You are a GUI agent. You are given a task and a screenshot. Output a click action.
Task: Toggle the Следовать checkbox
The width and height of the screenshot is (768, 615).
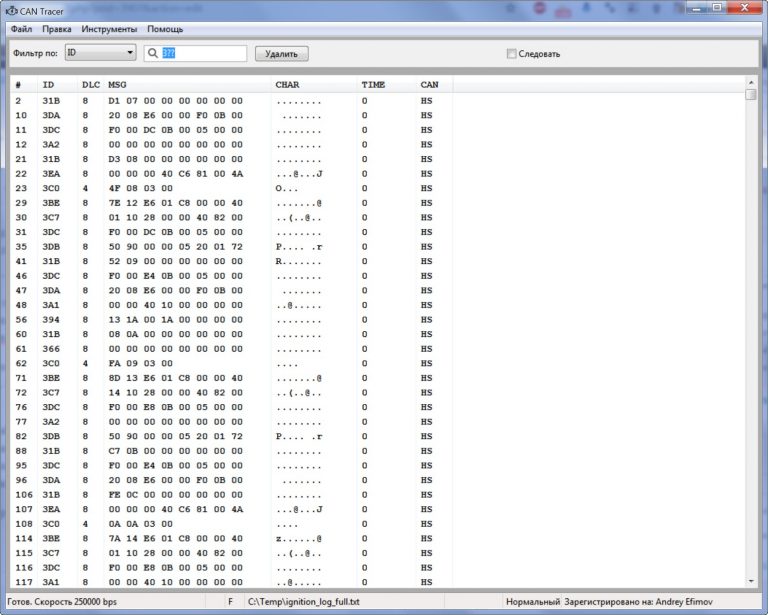[511, 54]
